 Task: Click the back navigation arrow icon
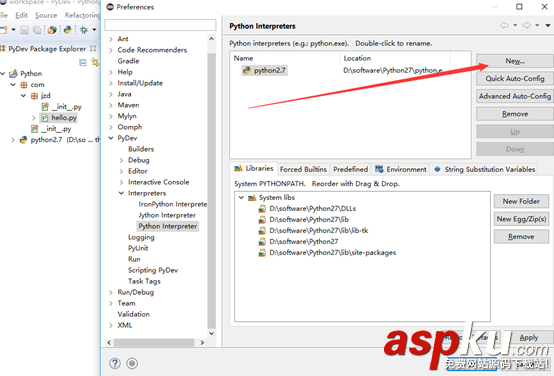tap(505, 25)
